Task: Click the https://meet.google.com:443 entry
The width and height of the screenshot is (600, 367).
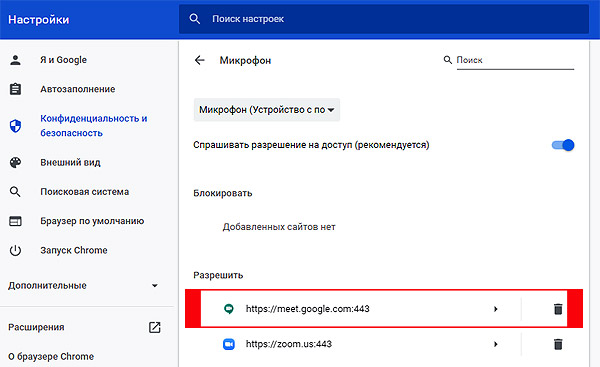Action: pos(308,309)
